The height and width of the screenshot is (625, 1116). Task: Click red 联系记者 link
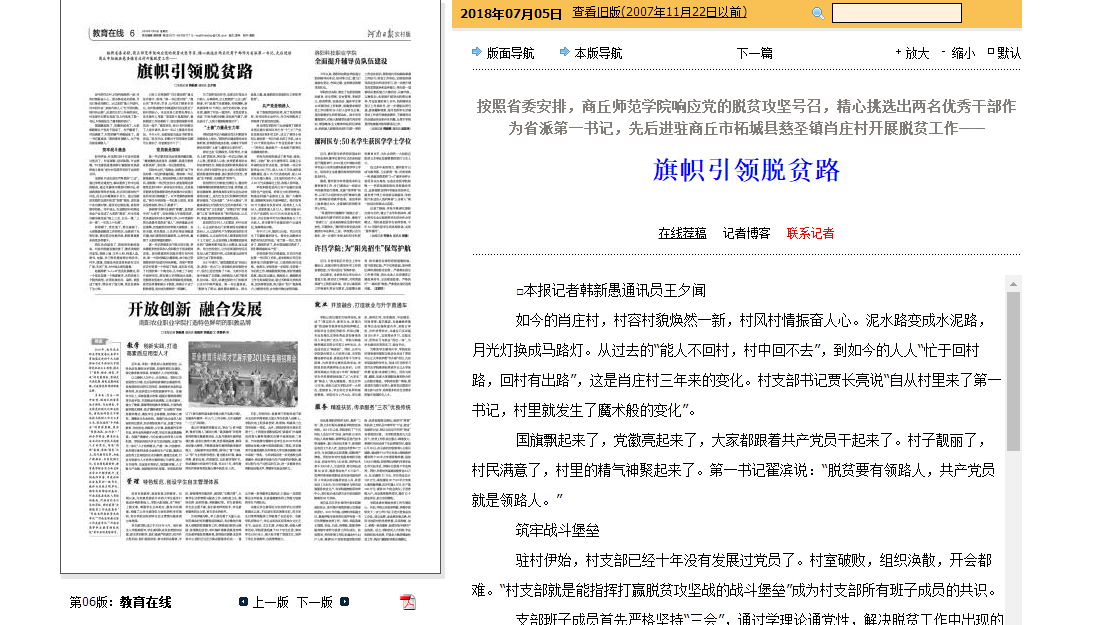[810, 233]
